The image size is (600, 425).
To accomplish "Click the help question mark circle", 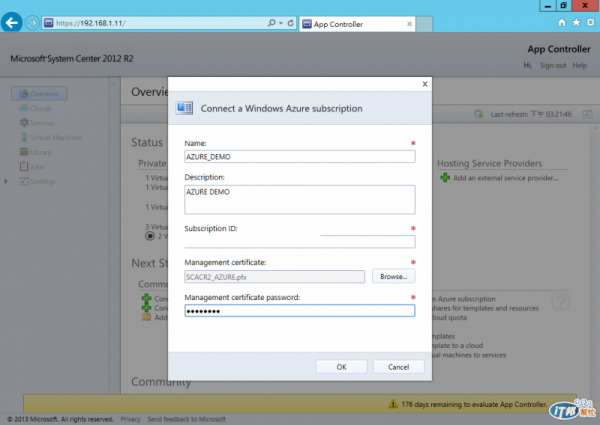I will [x=561, y=302].
